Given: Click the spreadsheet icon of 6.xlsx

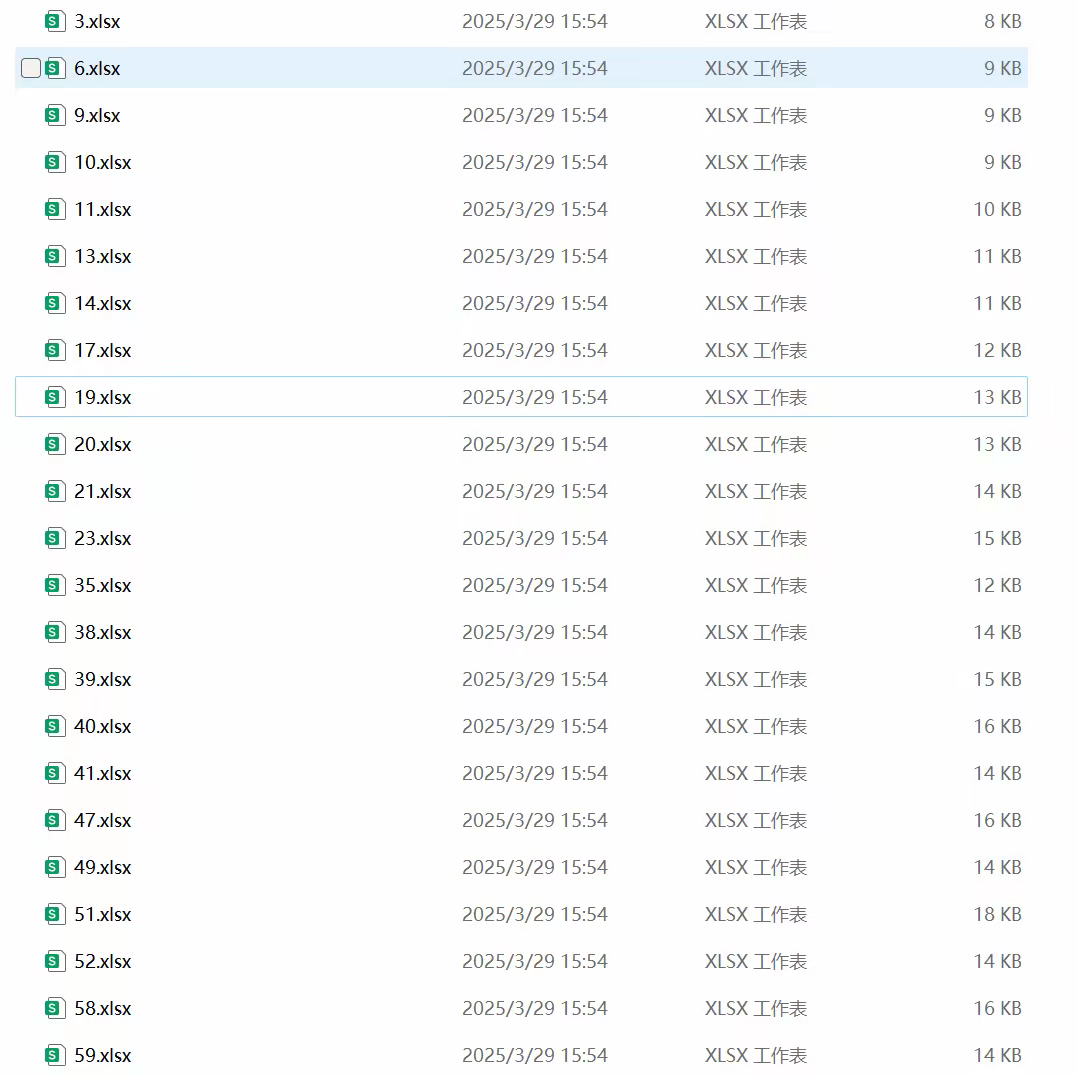Looking at the screenshot, I should pyautogui.click(x=55, y=68).
